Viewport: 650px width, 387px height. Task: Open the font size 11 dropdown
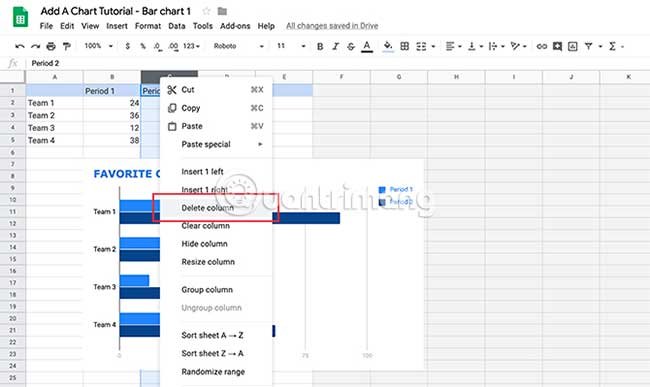291,46
